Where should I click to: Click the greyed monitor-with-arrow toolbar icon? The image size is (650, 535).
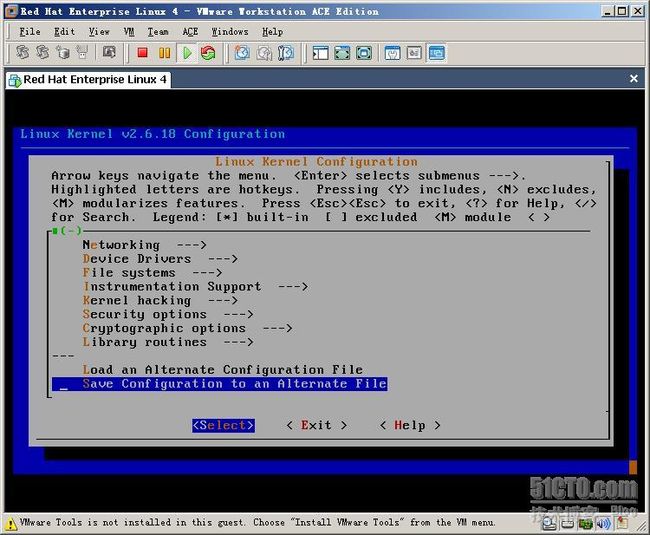pyautogui.click(x=109, y=52)
